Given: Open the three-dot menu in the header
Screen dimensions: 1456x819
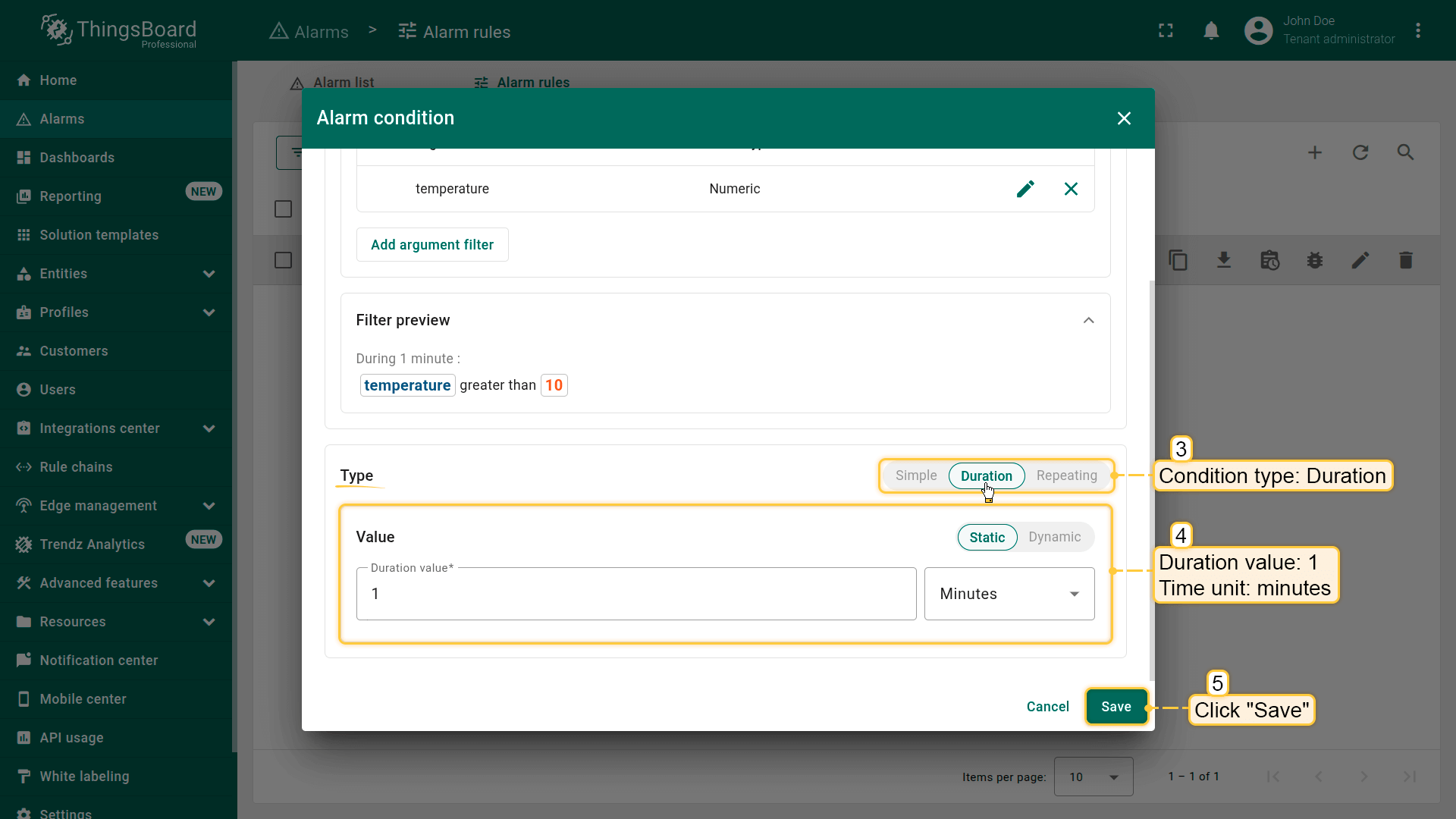Looking at the screenshot, I should point(1417,31).
